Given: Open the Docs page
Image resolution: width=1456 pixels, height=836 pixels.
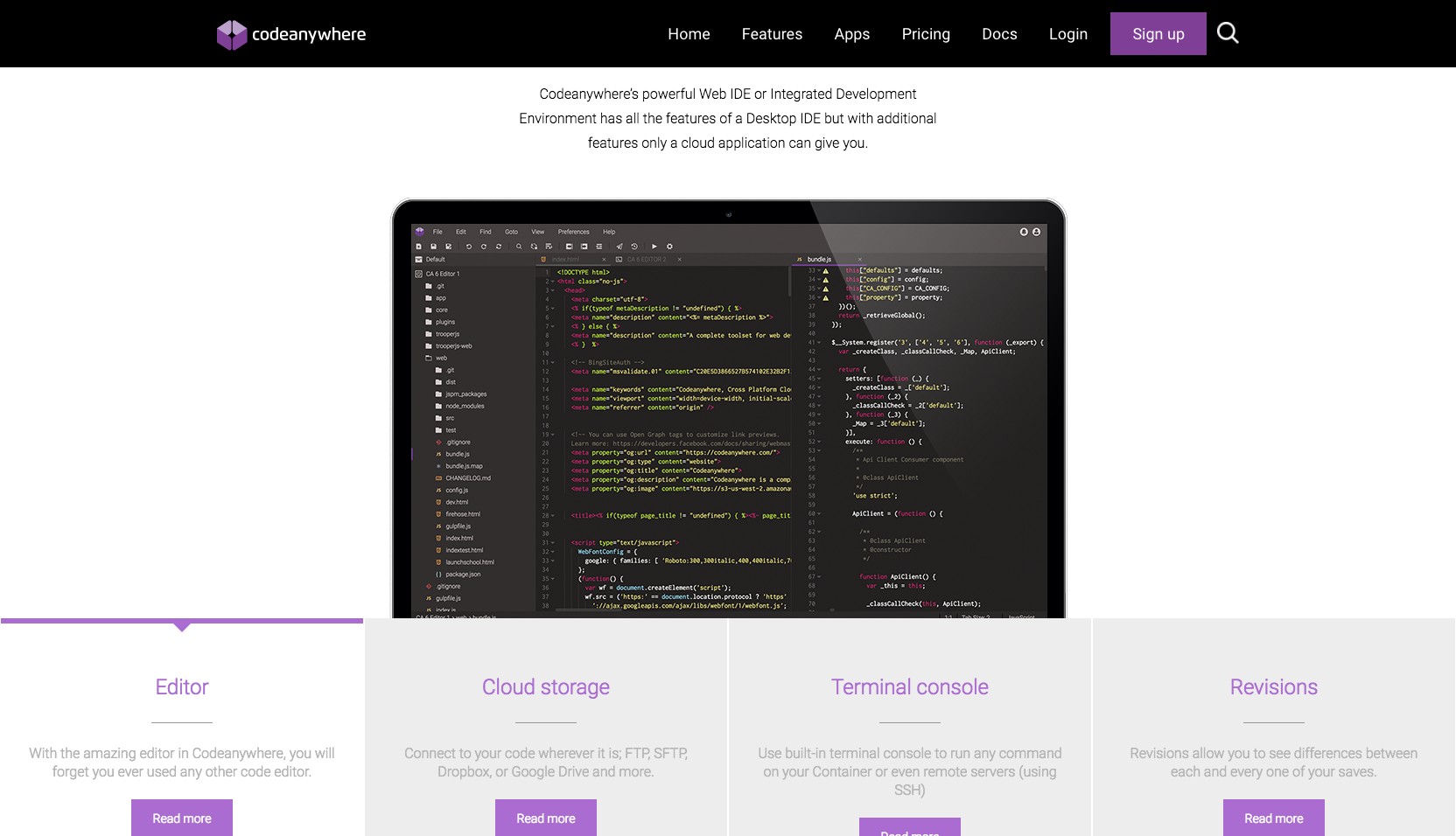Looking at the screenshot, I should click(x=999, y=34).
